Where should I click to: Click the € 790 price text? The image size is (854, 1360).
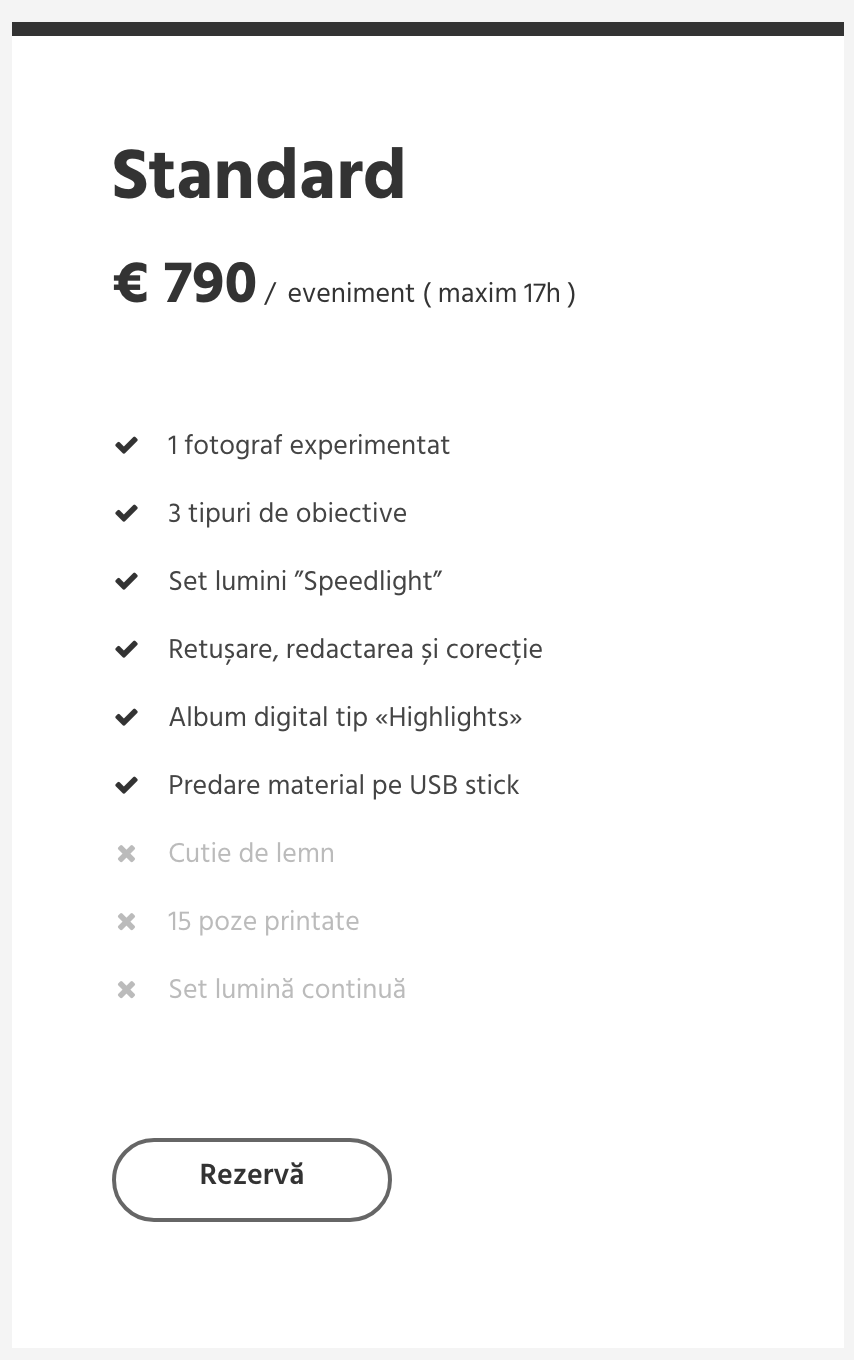(x=184, y=284)
